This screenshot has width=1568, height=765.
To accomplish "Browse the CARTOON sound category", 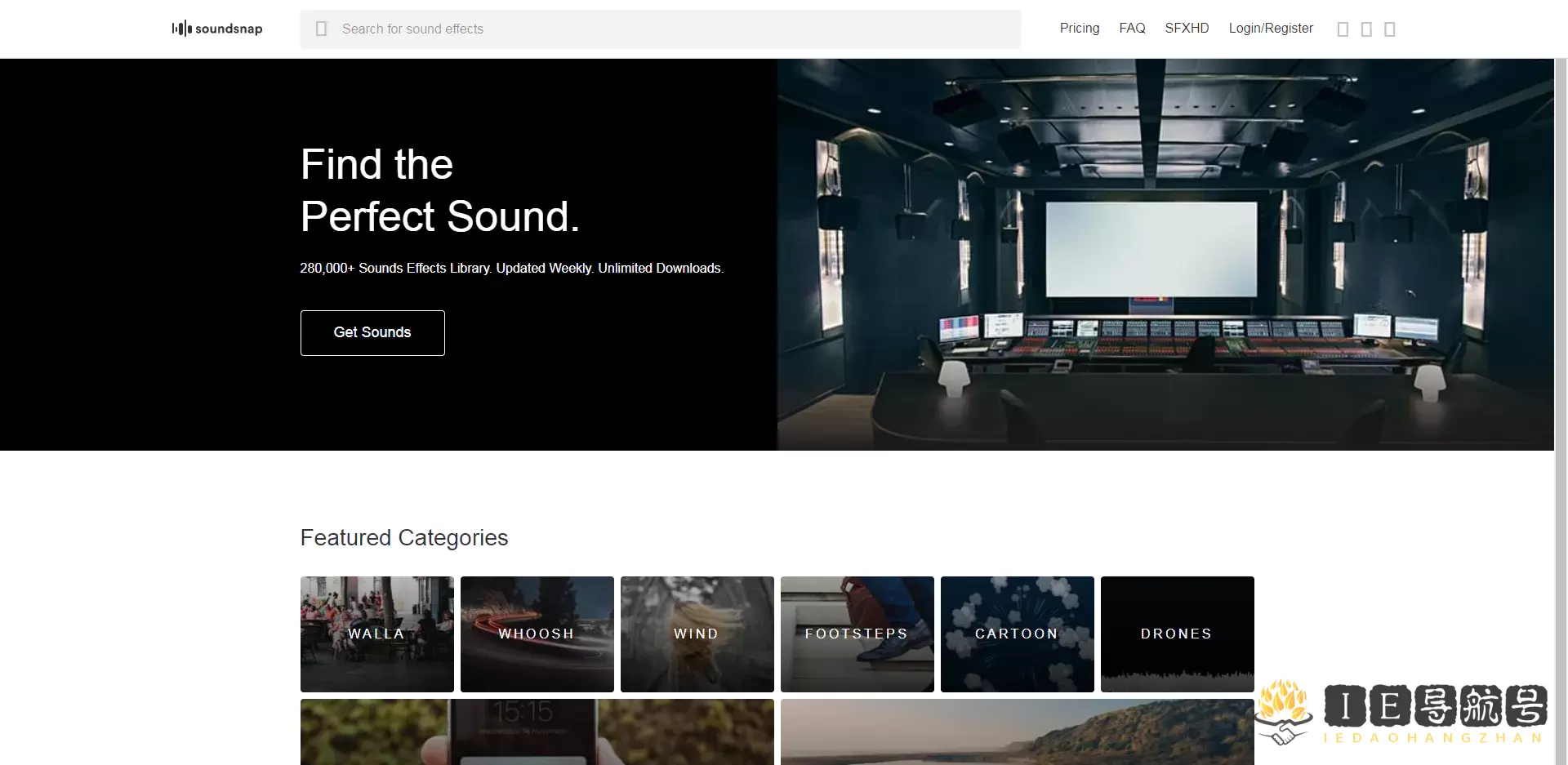I will tap(1017, 634).
